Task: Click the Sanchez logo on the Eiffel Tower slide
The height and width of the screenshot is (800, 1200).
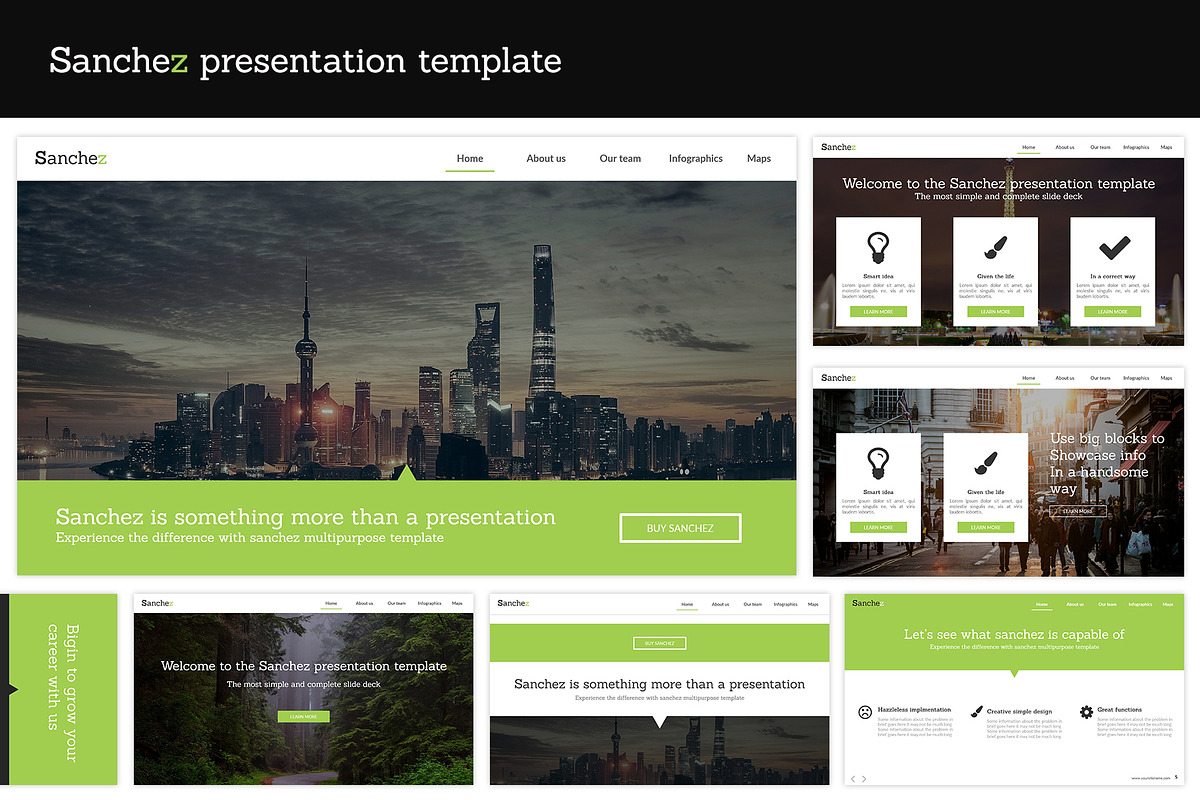Action: (x=838, y=147)
